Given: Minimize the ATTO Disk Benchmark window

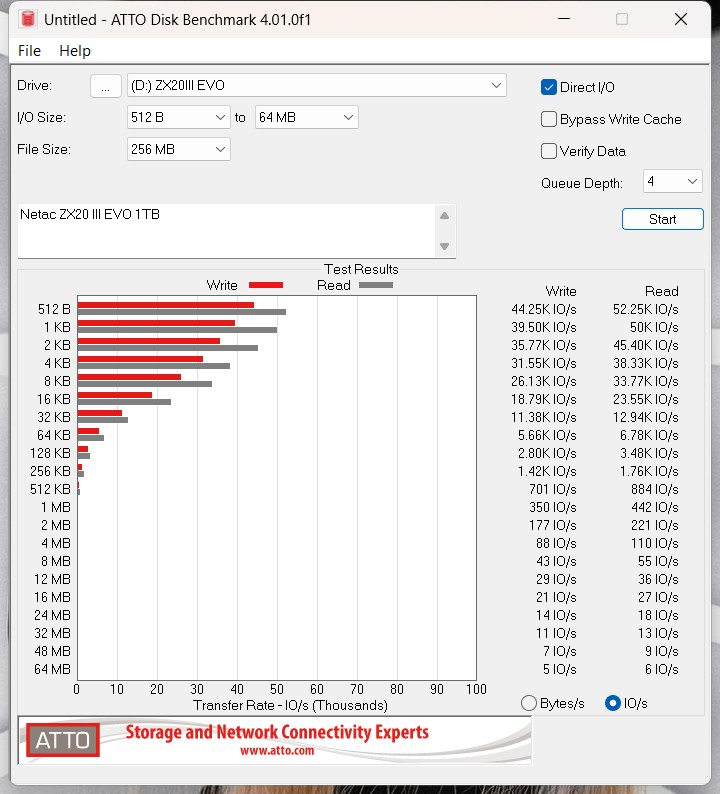Looking at the screenshot, I should click(x=564, y=19).
